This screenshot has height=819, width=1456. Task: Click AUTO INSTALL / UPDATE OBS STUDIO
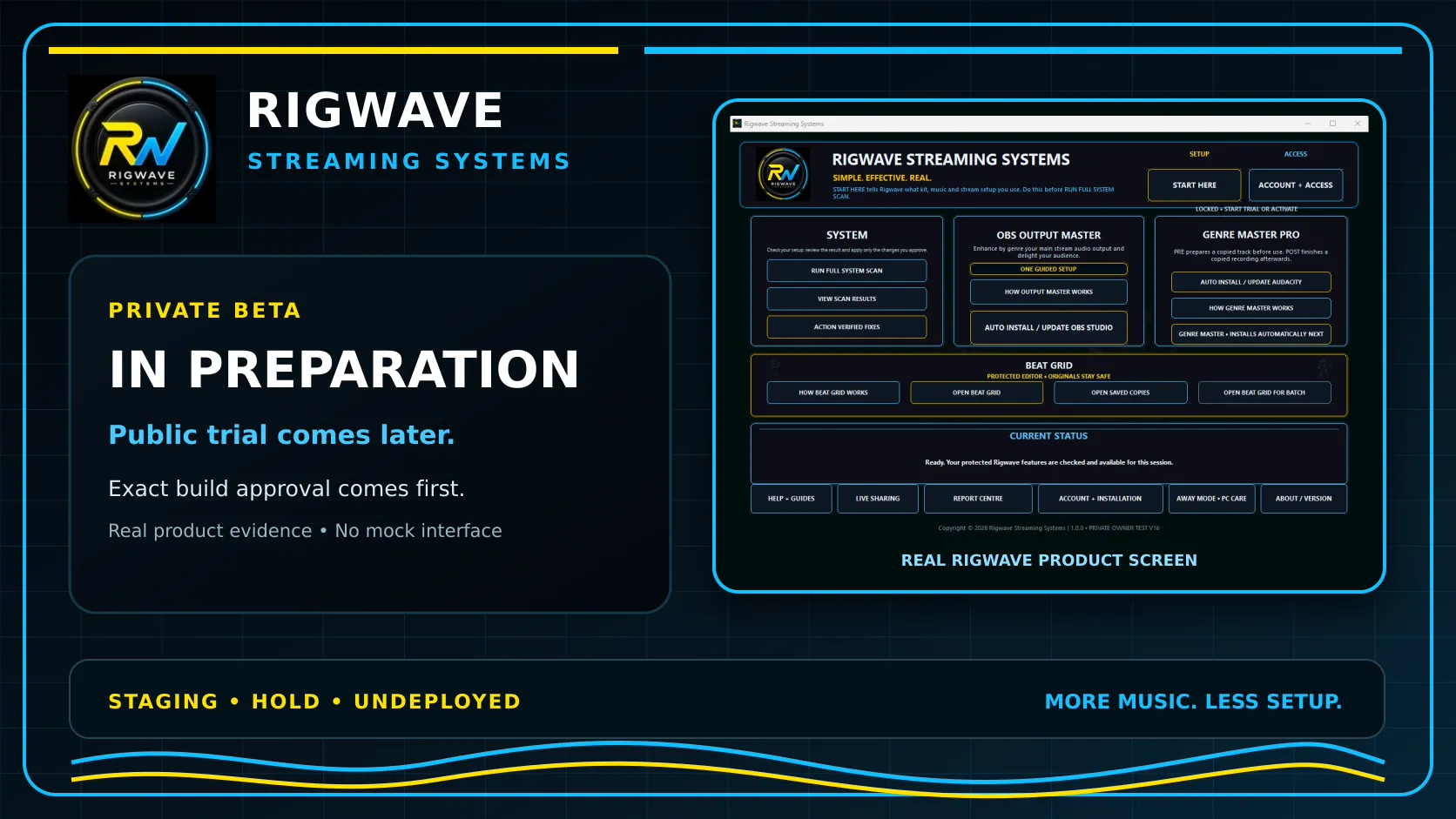point(1048,327)
